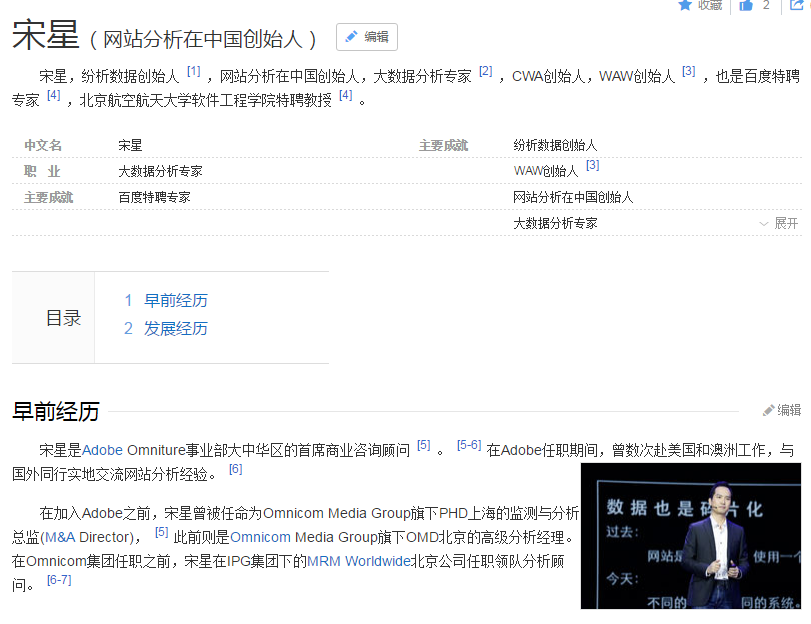Screen dimensions: 811x624
Task: Click the page title 宋星
Action: coord(46,35)
